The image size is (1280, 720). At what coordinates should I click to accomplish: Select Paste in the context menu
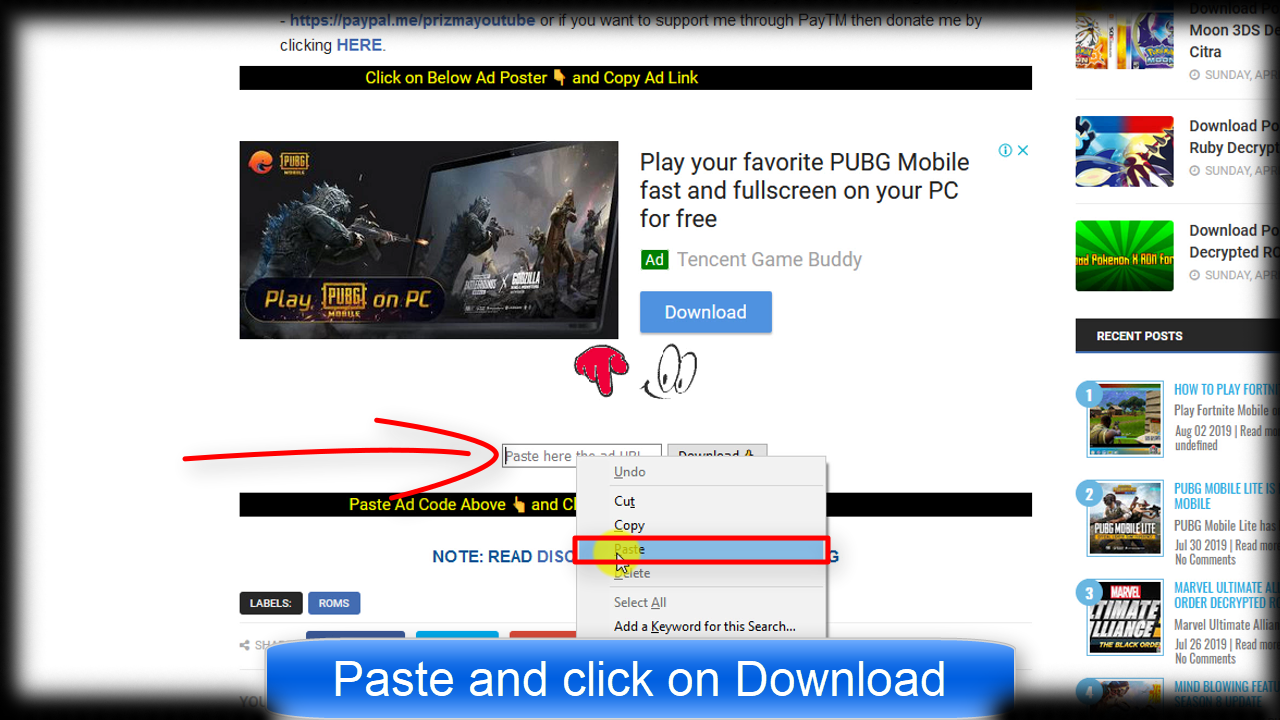click(x=701, y=549)
